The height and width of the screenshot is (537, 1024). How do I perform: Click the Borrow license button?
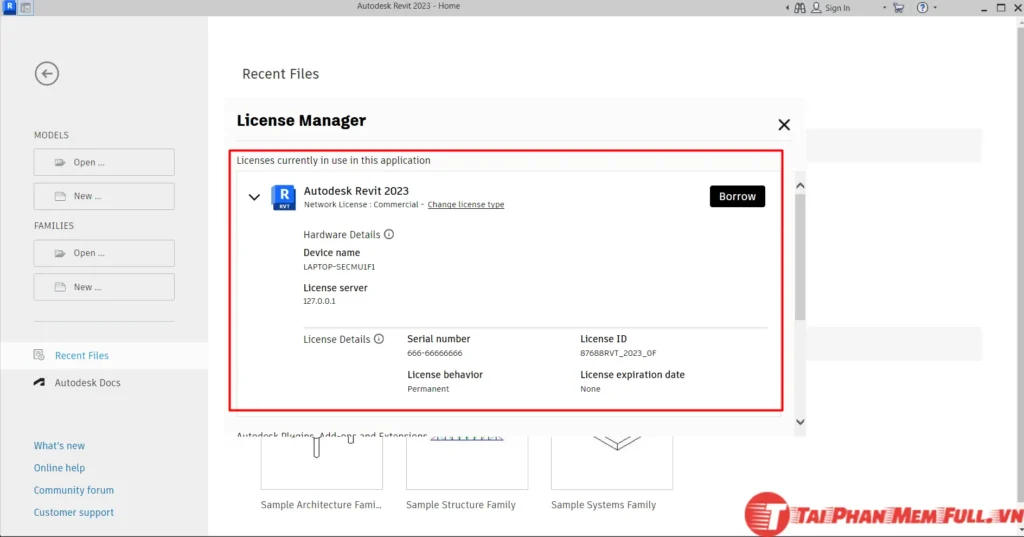pyautogui.click(x=737, y=196)
